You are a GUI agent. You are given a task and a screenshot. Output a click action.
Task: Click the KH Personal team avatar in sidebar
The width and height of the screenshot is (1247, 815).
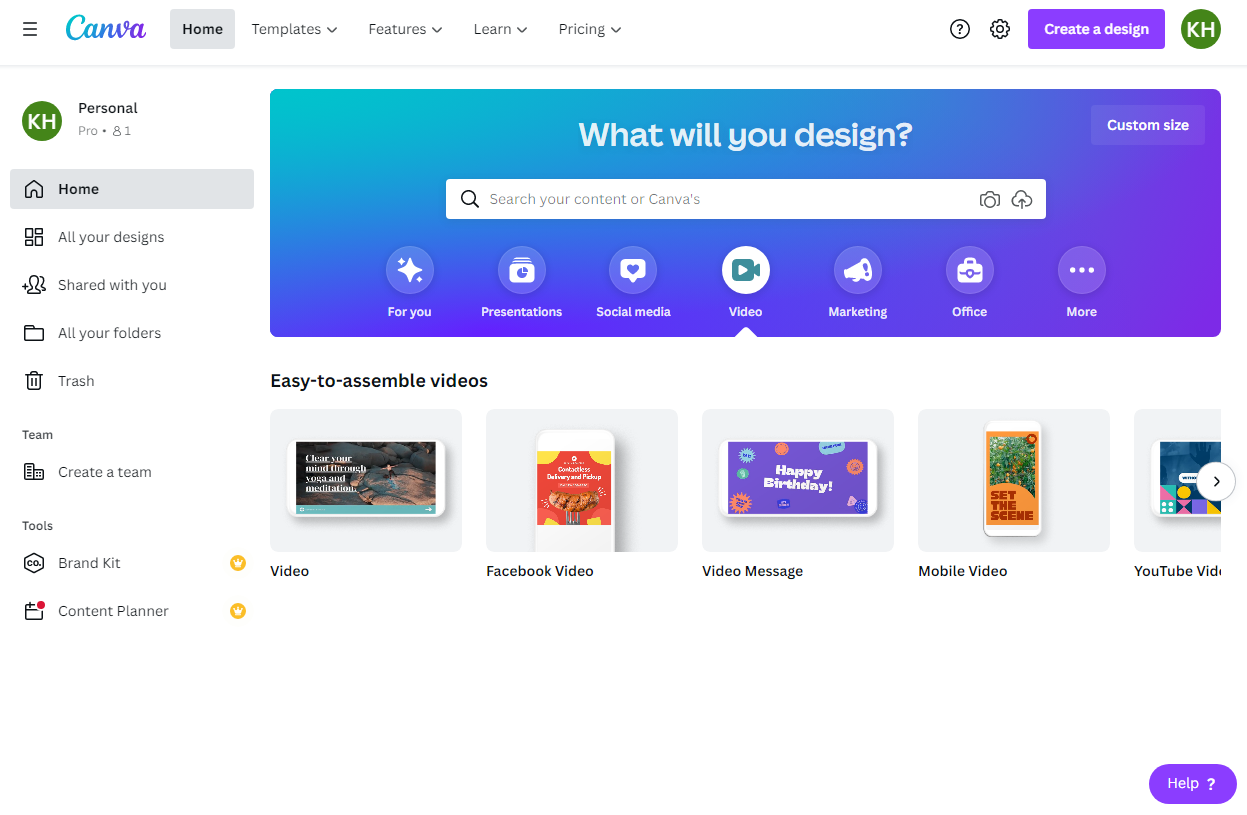point(42,121)
